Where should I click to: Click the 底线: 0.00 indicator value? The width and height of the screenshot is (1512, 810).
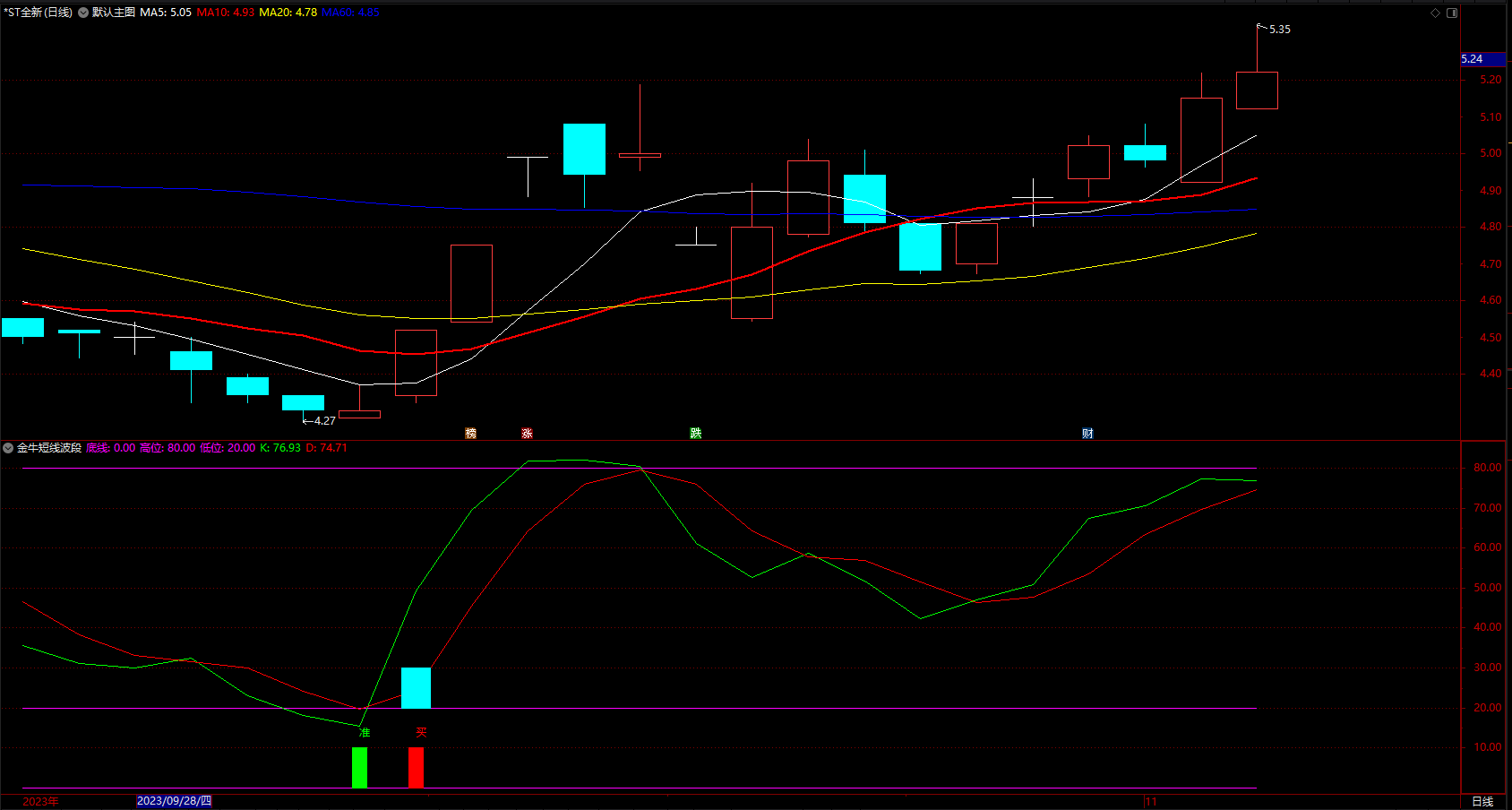tap(111, 448)
